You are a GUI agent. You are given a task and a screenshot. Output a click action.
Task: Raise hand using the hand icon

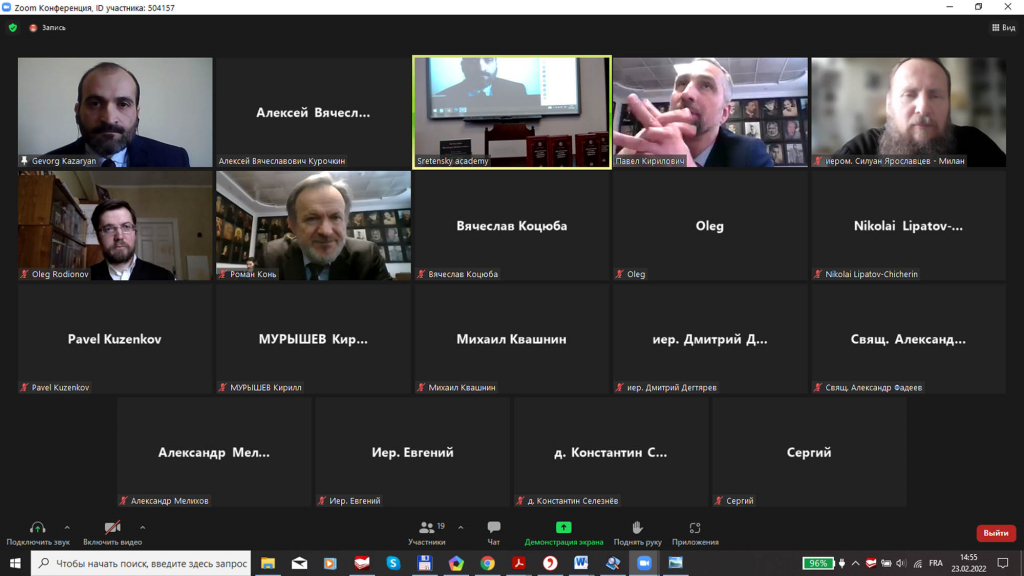coord(636,532)
